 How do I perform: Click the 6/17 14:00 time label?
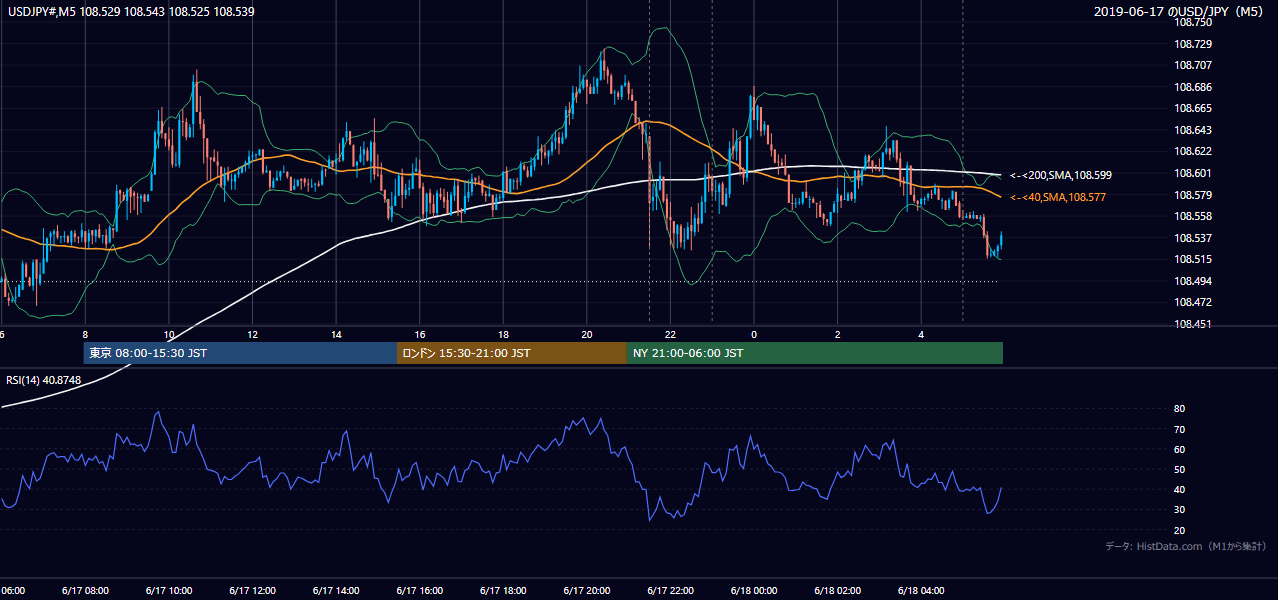pyautogui.click(x=335, y=591)
